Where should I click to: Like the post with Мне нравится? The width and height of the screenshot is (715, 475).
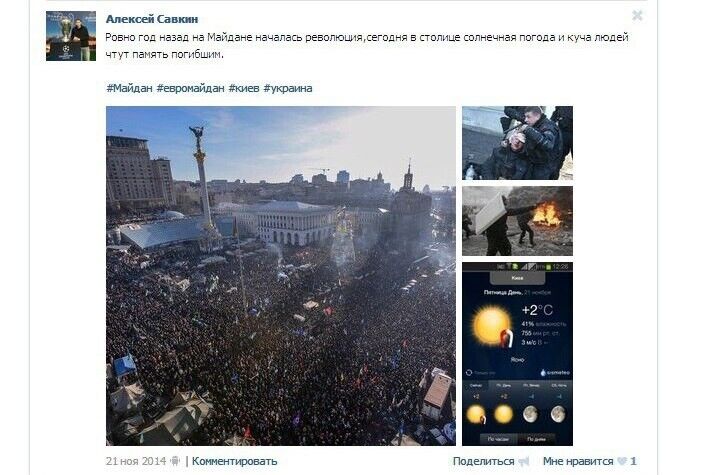(x=578, y=461)
